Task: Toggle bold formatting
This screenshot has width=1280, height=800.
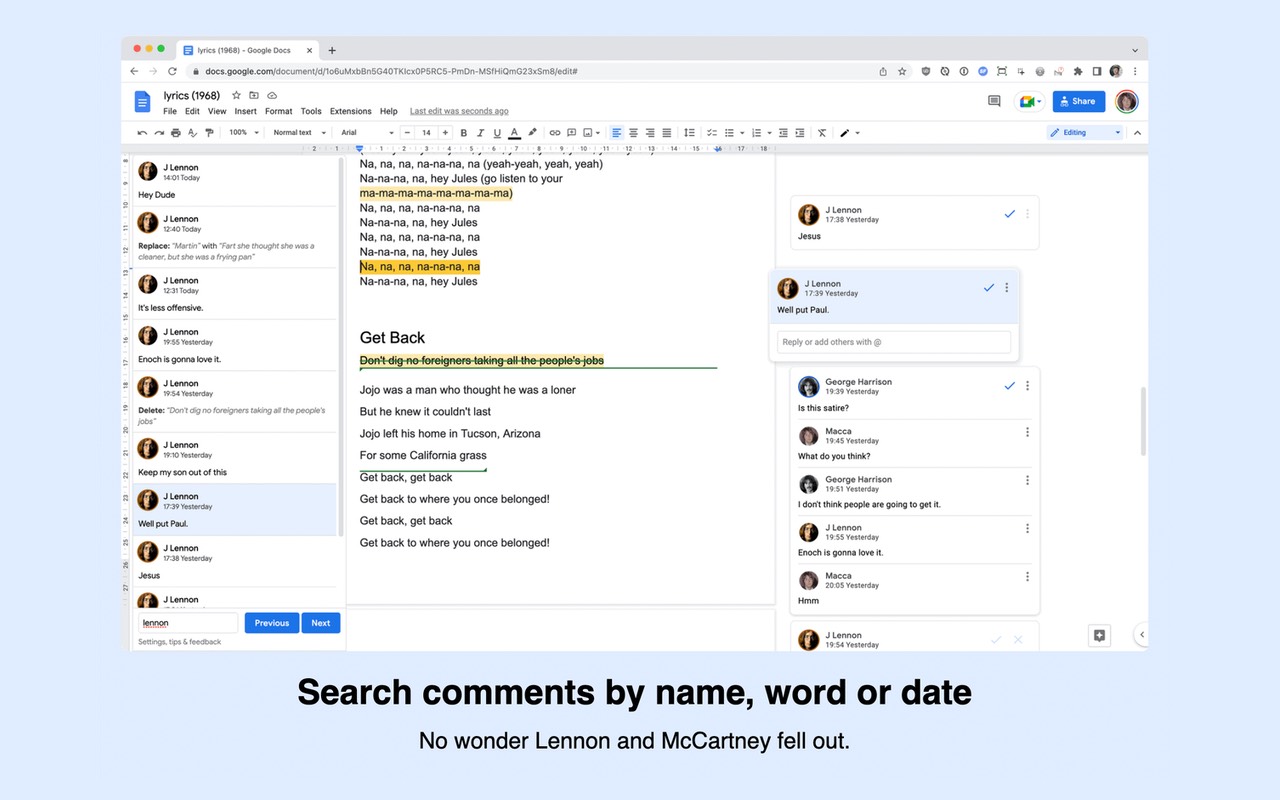Action: (x=464, y=132)
